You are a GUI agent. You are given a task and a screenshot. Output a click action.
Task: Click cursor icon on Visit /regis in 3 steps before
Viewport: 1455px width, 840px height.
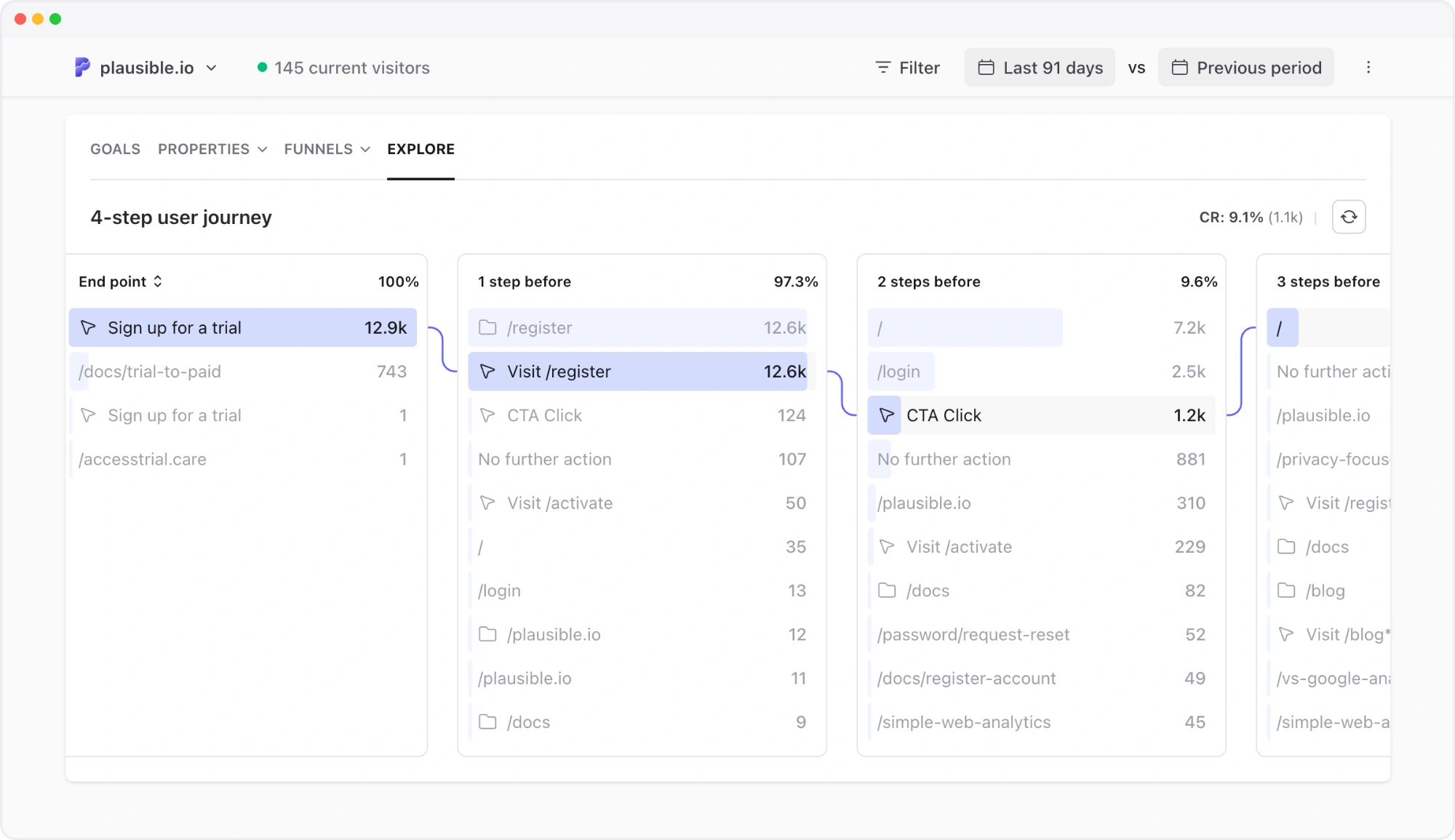(x=1286, y=503)
